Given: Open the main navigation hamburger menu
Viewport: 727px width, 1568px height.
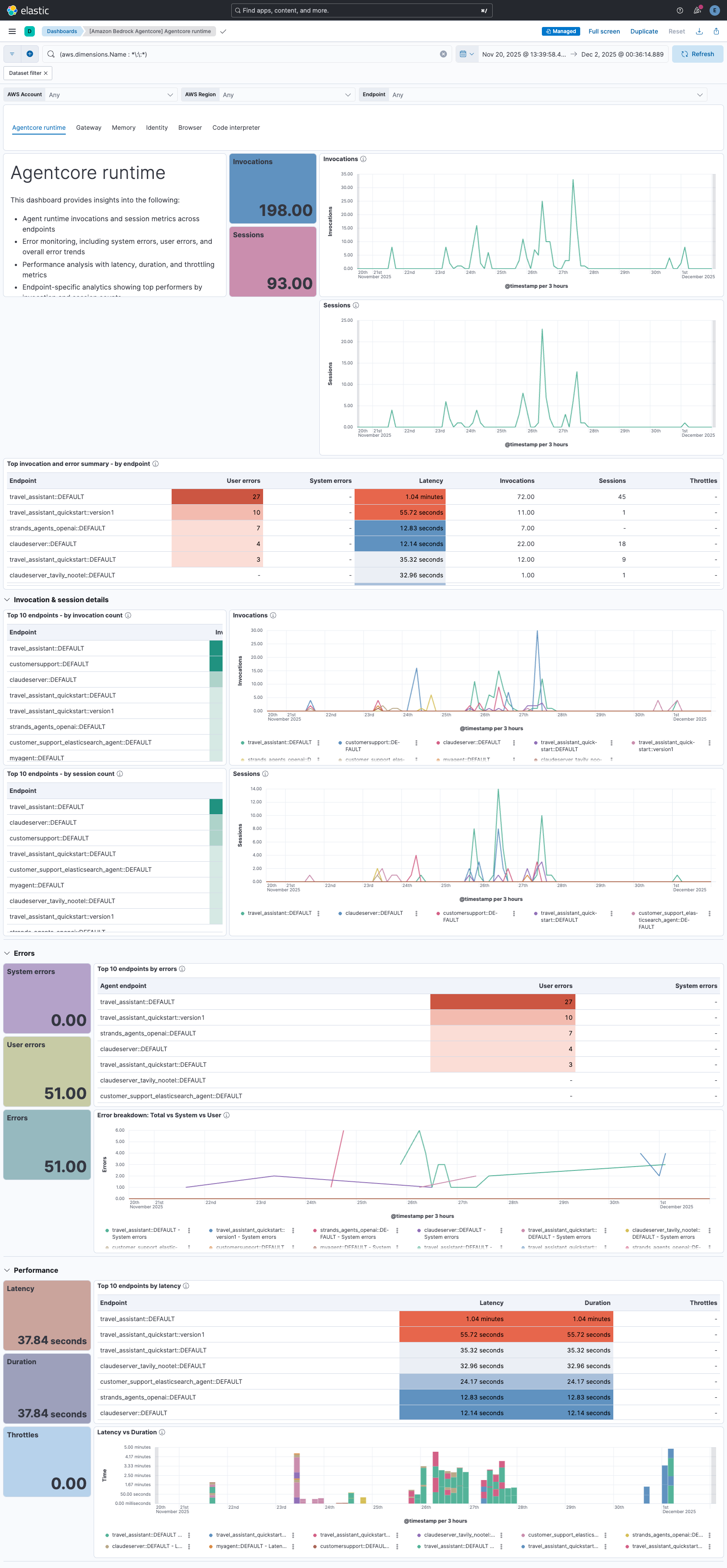Looking at the screenshot, I should click(x=12, y=31).
